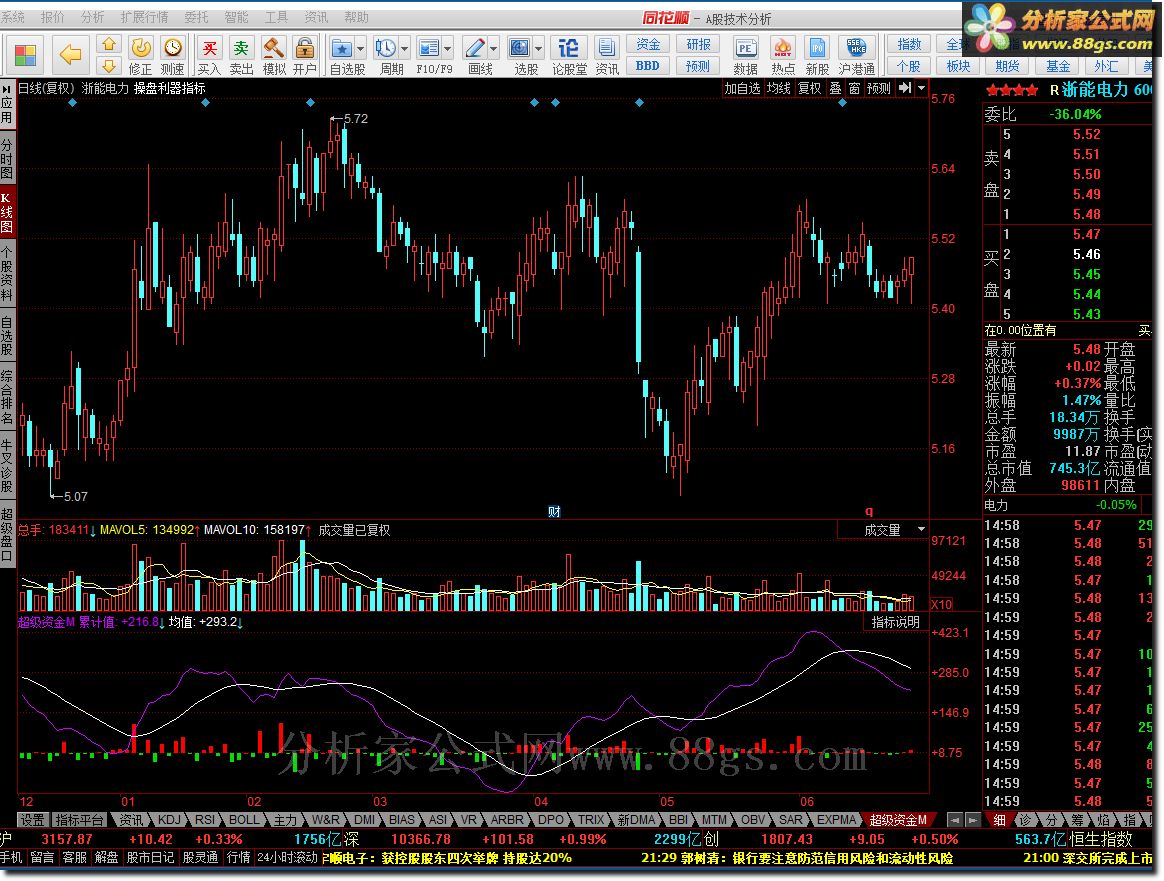Click the green 卖出 sell icon
This screenshot has height=881, width=1164.
(241, 48)
